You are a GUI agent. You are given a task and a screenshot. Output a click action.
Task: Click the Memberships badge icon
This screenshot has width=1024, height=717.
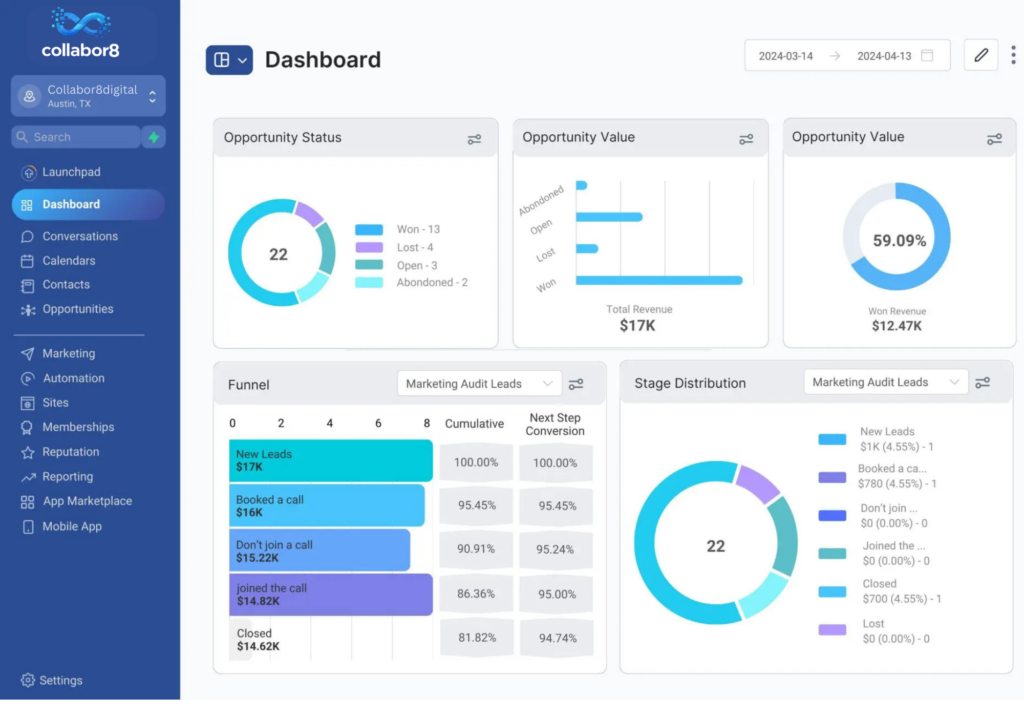27,427
